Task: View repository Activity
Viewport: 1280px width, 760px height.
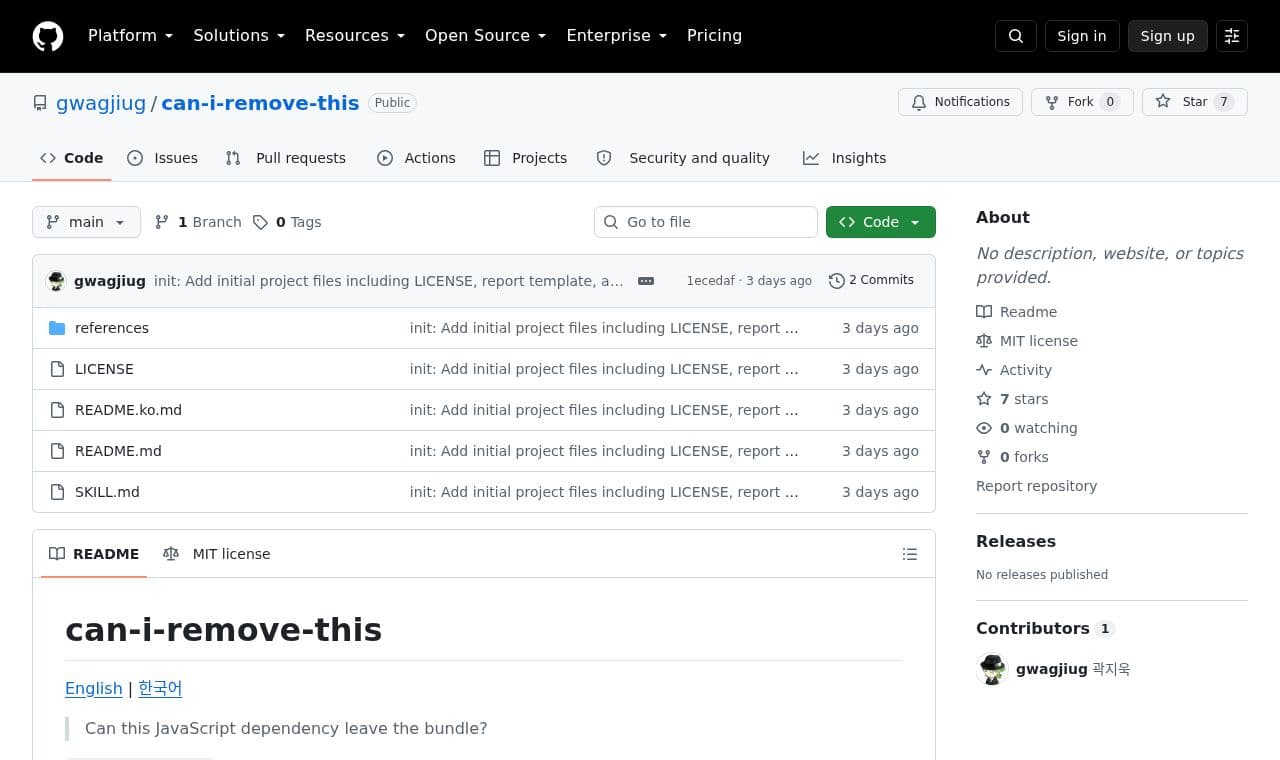Action: pyautogui.click(x=1014, y=370)
